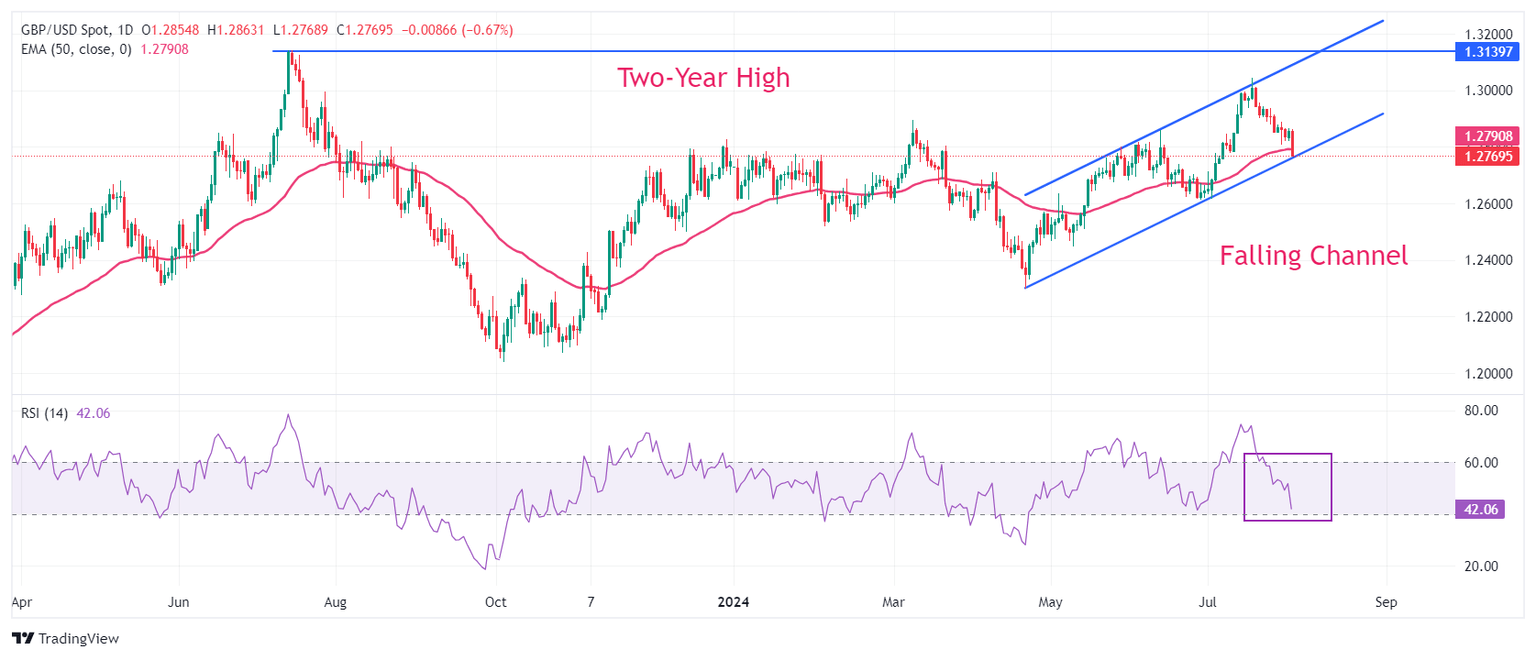Viewport: 1536px width, 658px height.
Task: Click the −0.00866 (−0.67%) change value
Action: point(457,30)
